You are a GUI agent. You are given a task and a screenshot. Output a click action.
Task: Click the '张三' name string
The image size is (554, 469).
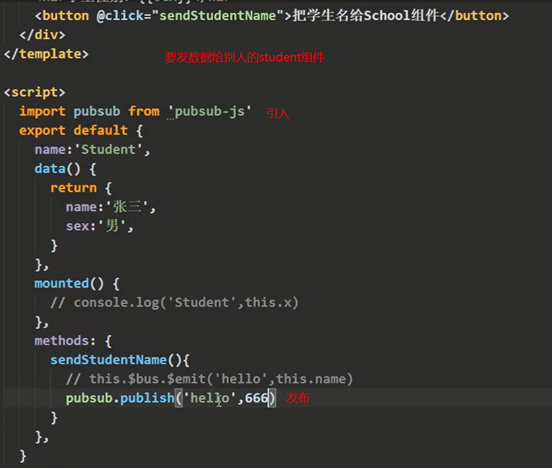click(126, 207)
